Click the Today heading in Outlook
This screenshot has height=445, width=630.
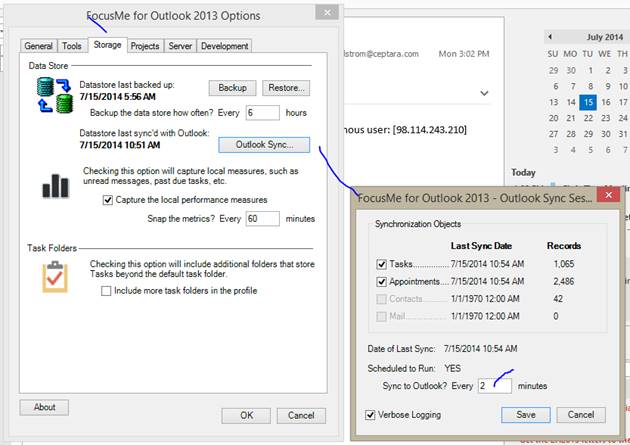pos(523,172)
